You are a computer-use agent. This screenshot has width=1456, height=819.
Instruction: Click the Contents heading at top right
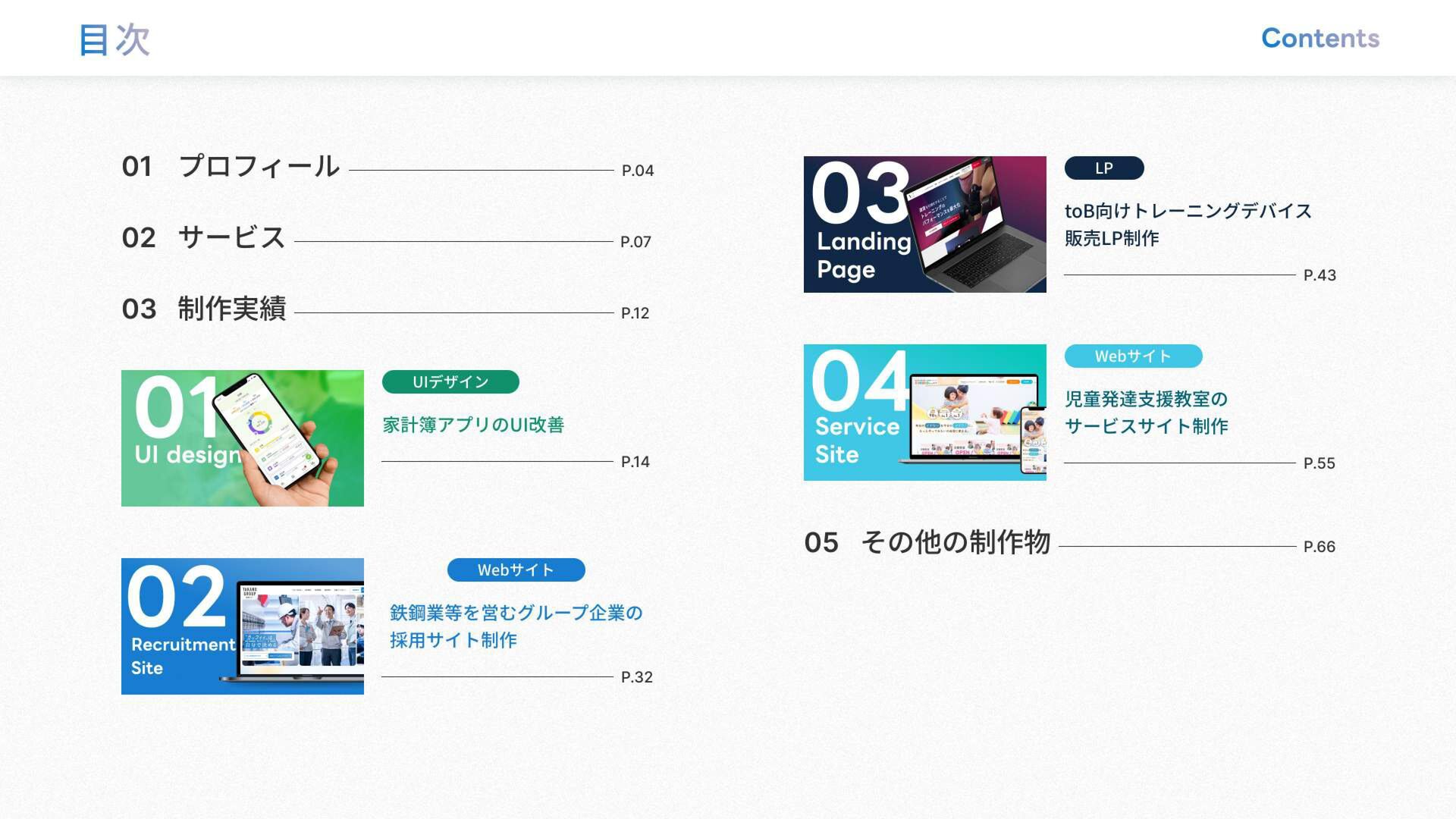[x=1319, y=38]
